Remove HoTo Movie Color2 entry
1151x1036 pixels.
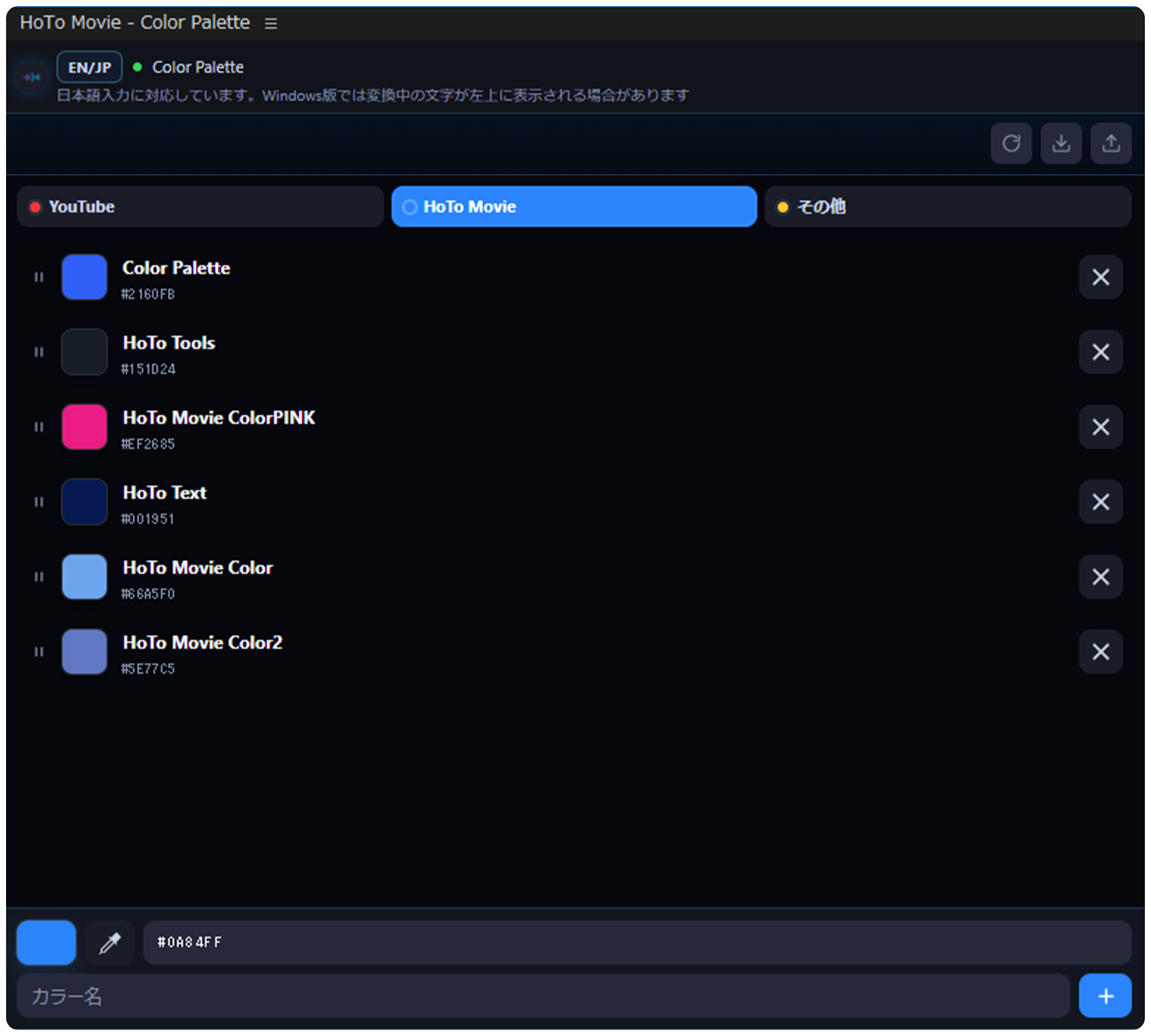pyautogui.click(x=1101, y=652)
